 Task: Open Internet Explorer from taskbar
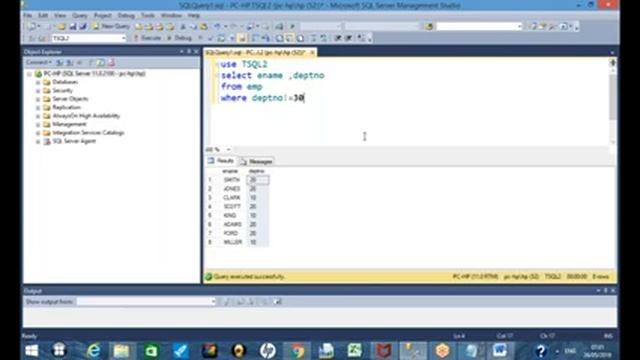coord(93,351)
